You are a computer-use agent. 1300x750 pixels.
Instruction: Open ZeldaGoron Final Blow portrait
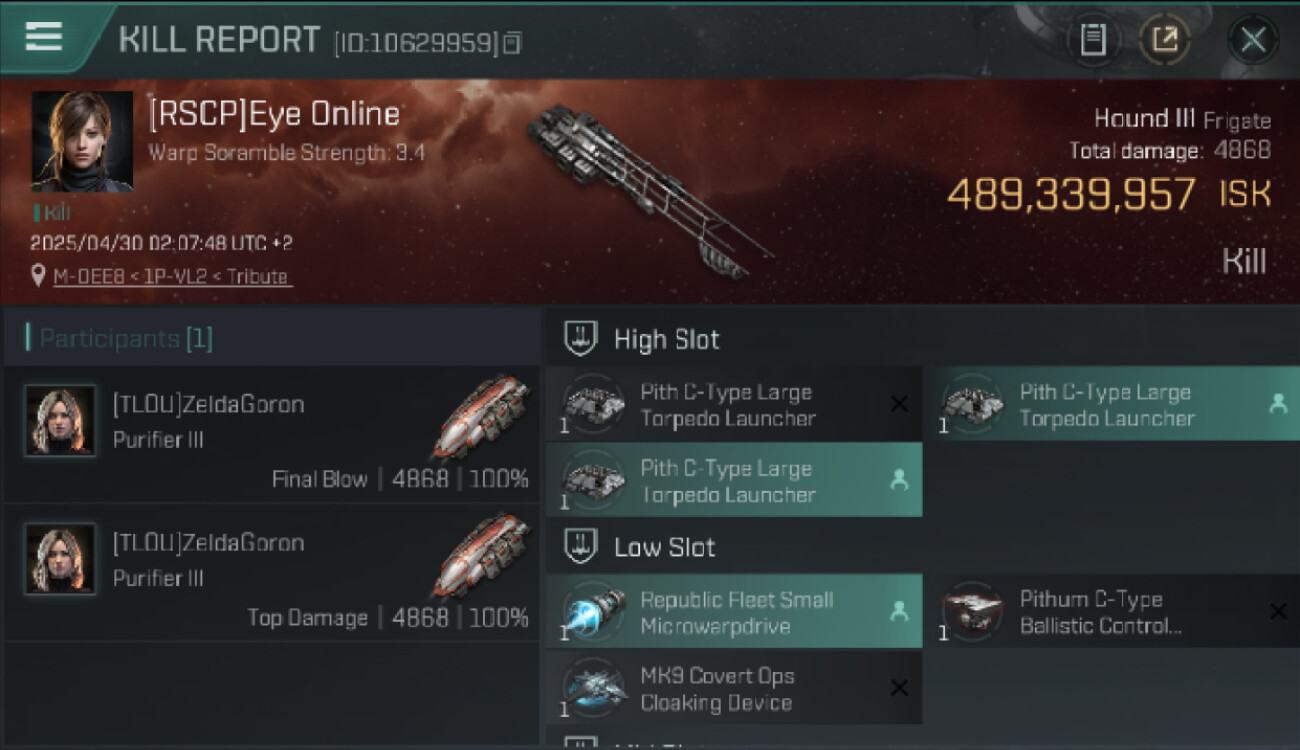tap(60, 420)
